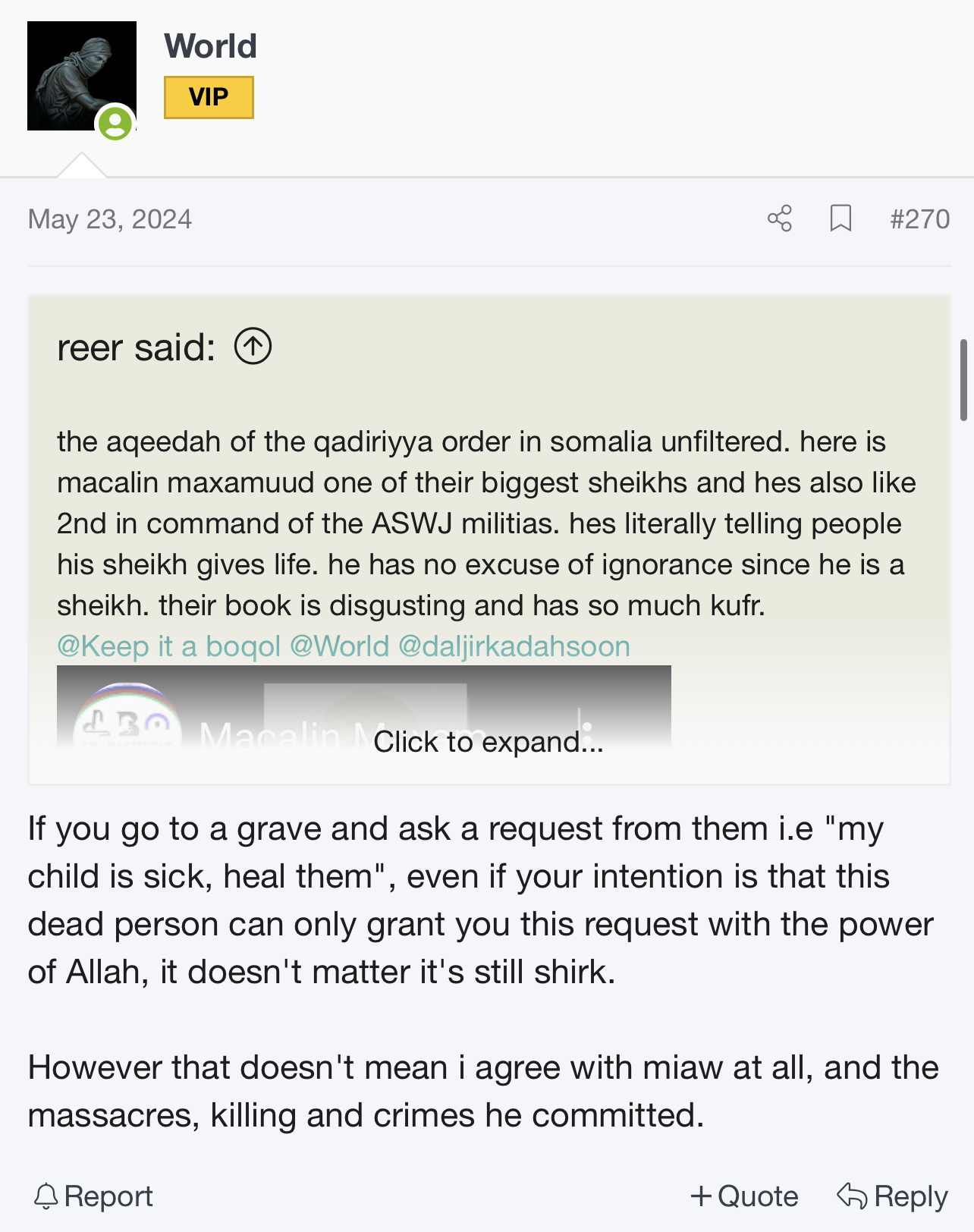Expand the quoted post from reer
The height and width of the screenshot is (1232, 974).
point(489,742)
